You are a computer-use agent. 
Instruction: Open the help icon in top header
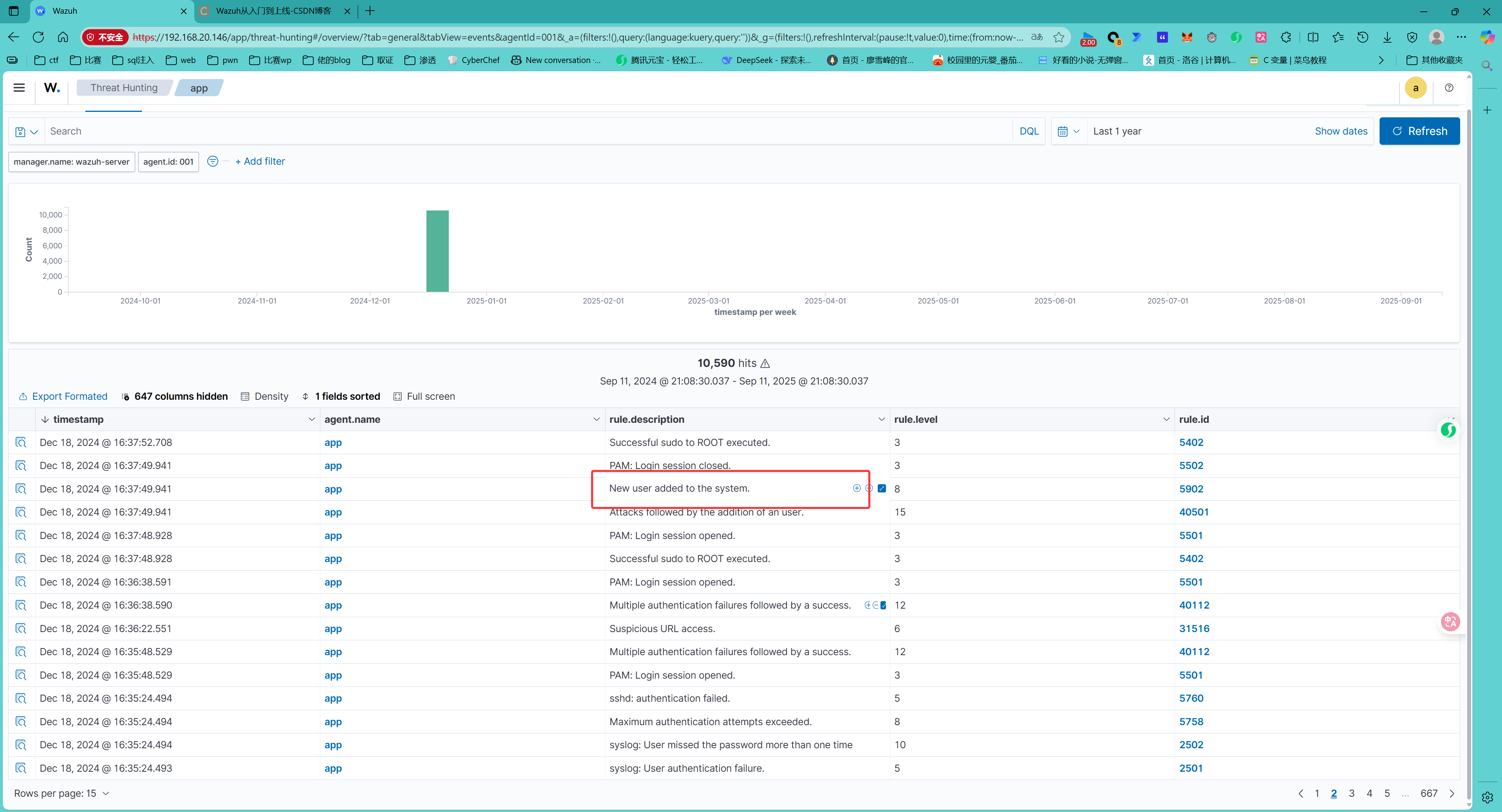coord(1449,88)
